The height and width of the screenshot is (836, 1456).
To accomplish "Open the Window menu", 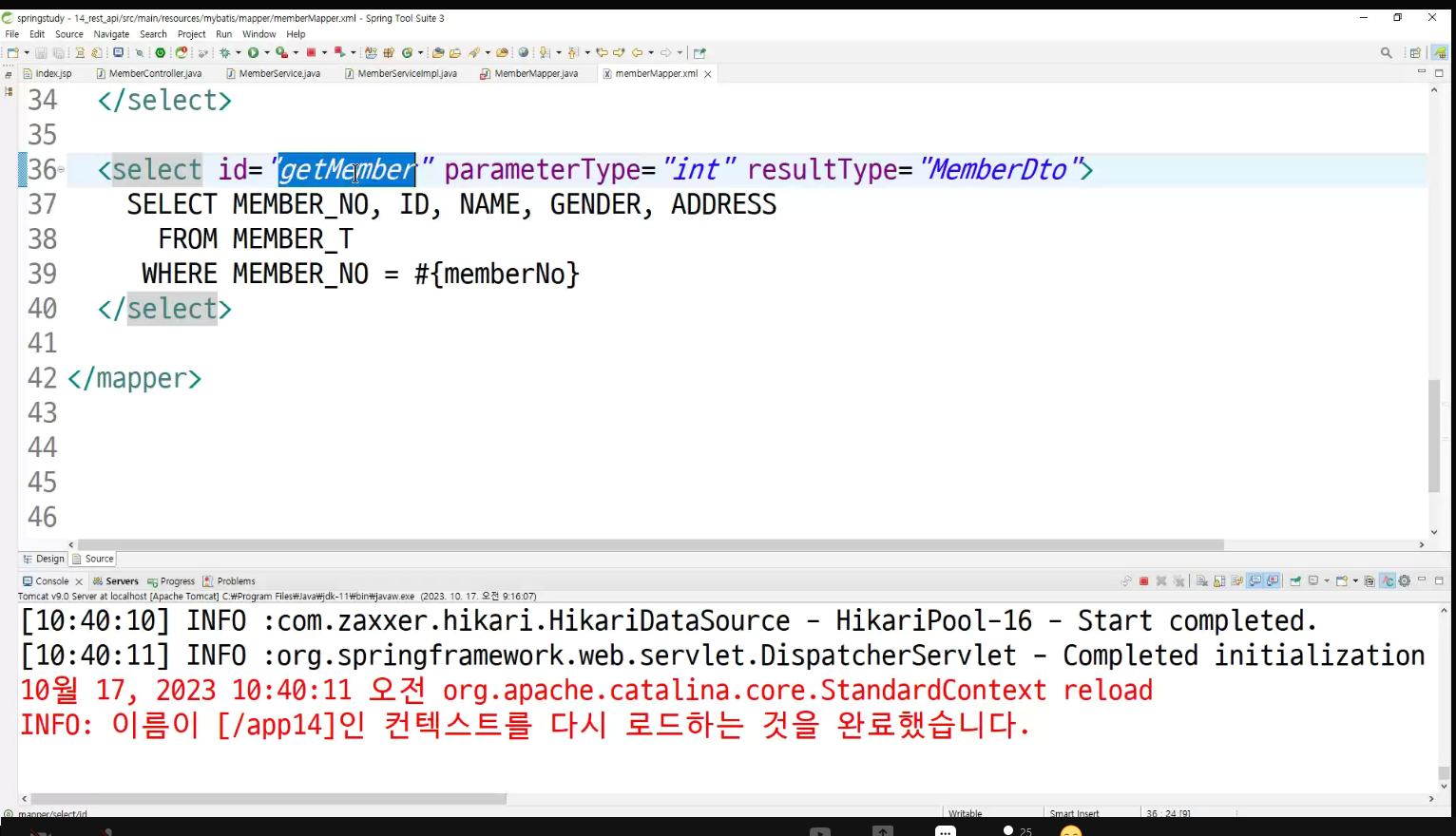I will 259,34.
